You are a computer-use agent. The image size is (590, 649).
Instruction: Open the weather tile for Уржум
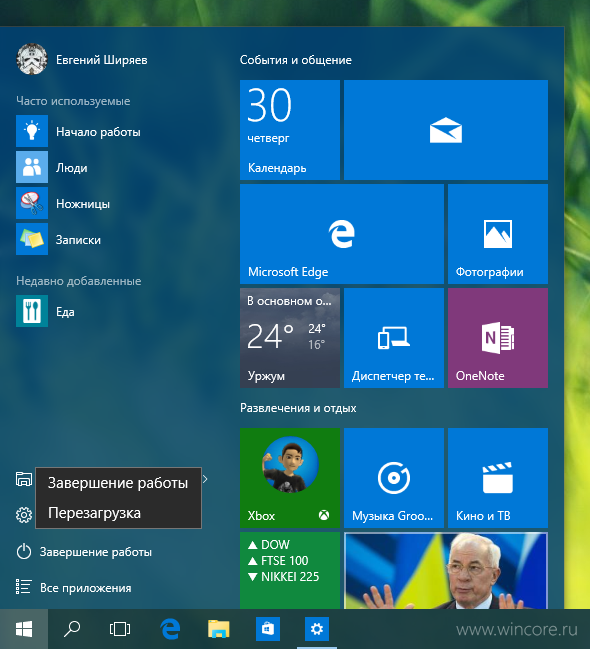tap(290, 338)
